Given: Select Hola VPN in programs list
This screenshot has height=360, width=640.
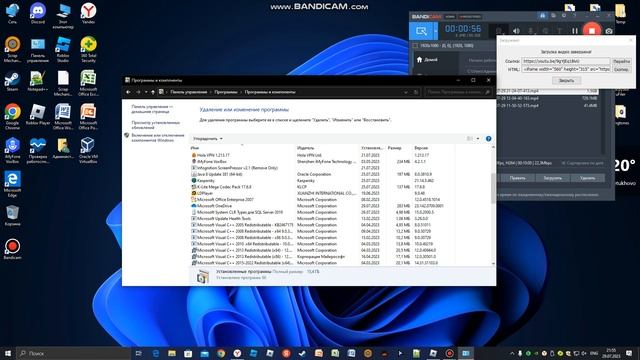Looking at the screenshot, I should coord(322,155).
